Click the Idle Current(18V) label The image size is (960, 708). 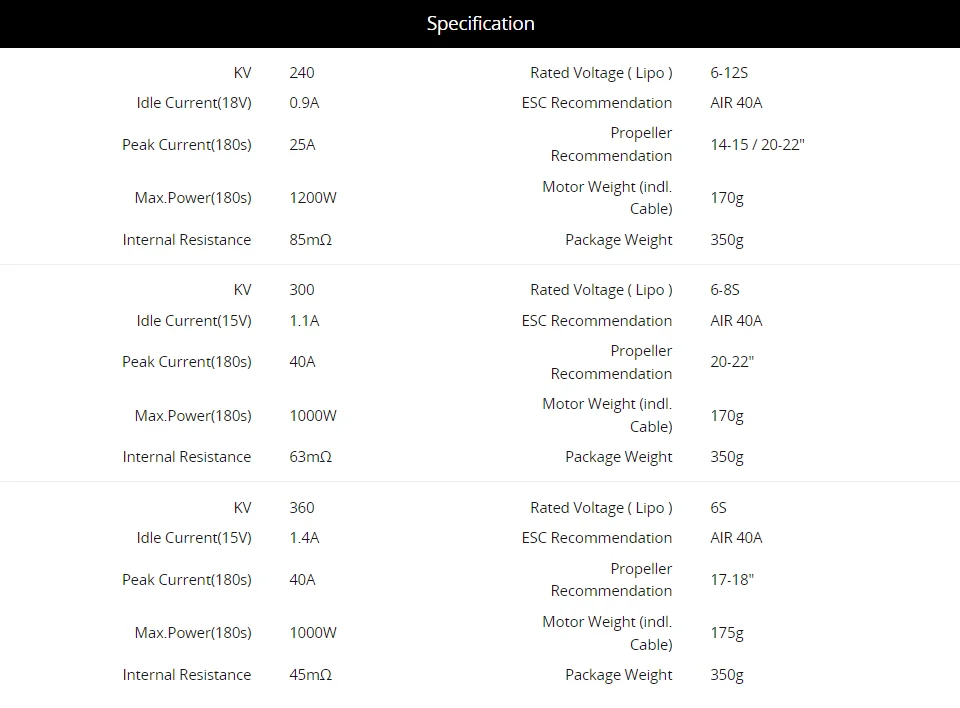coord(194,103)
